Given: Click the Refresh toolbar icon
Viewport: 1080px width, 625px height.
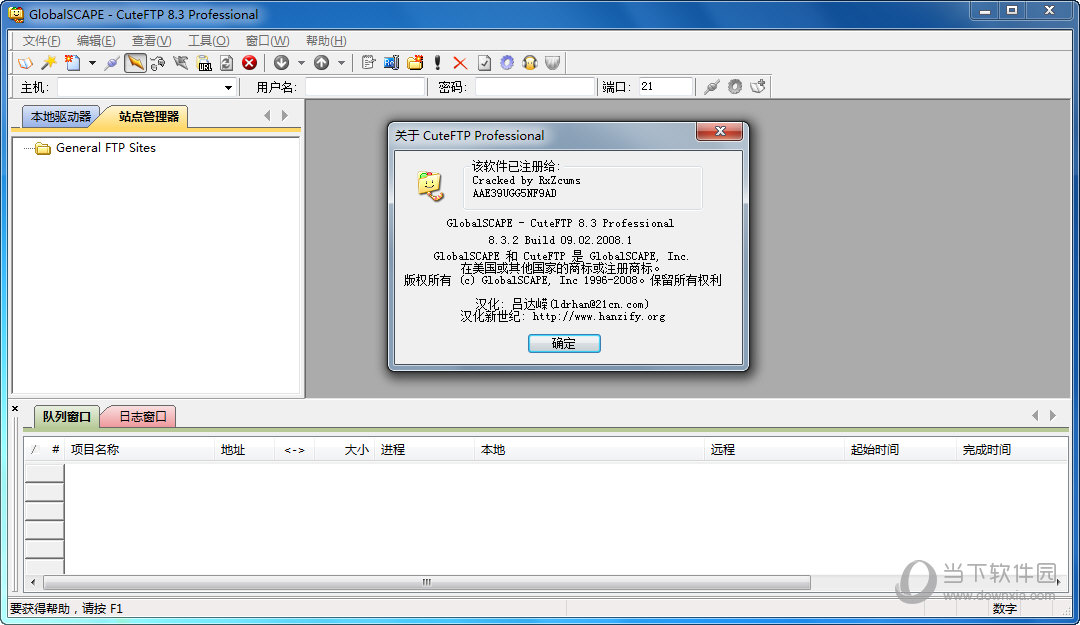Looking at the screenshot, I should pos(227,63).
